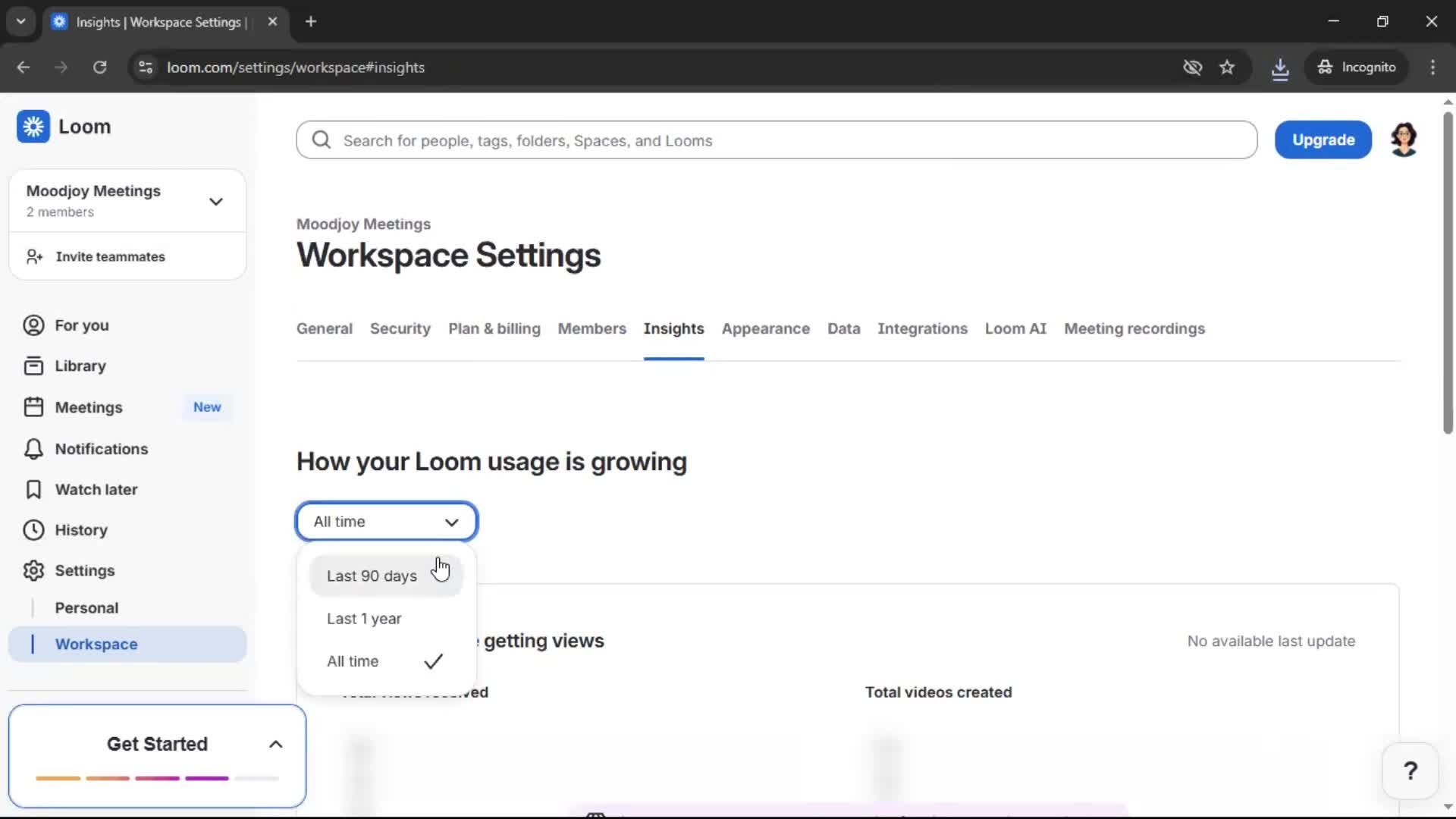The height and width of the screenshot is (819, 1456).
Task: Click the Notifications bell icon
Action: tap(32, 449)
